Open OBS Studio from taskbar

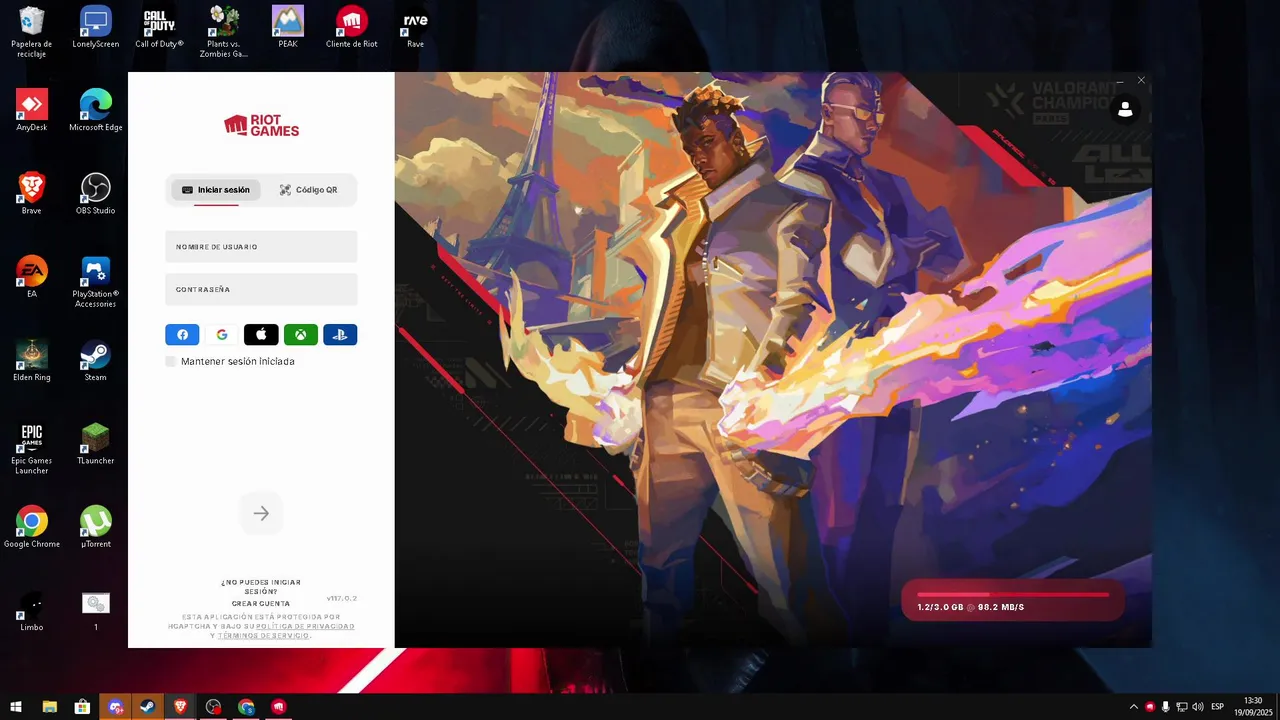(213, 706)
